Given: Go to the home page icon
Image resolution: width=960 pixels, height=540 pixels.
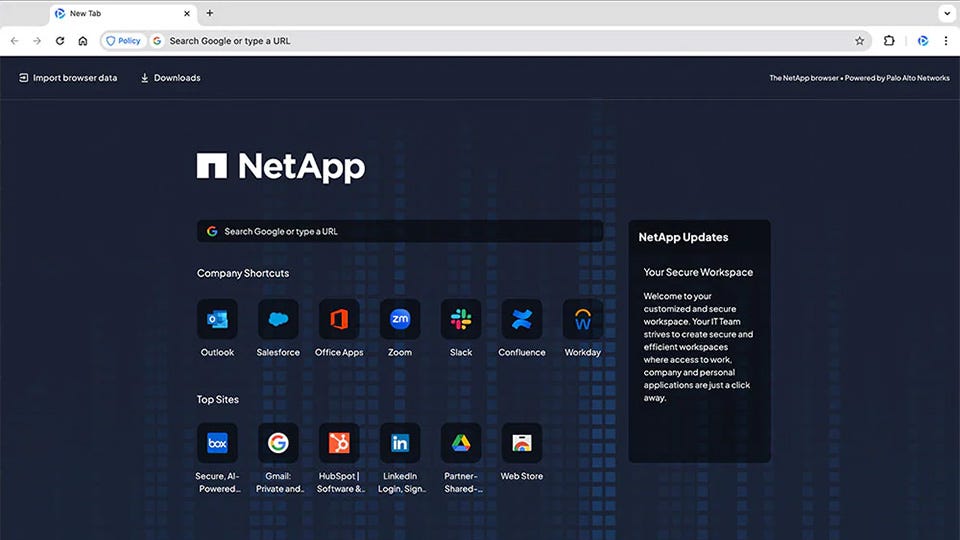Looking at the screenshot, I should [x=83, y=41].
